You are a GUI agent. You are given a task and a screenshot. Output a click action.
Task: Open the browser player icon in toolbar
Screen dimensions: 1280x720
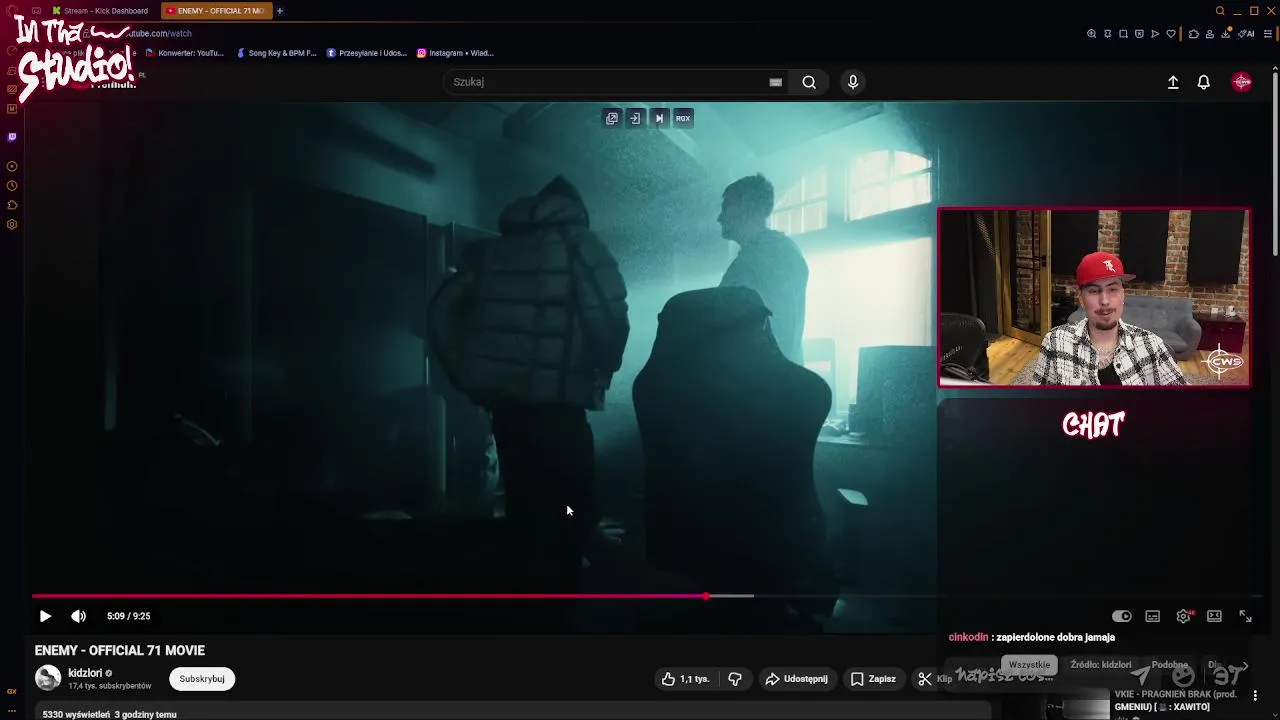(1155, 34)
